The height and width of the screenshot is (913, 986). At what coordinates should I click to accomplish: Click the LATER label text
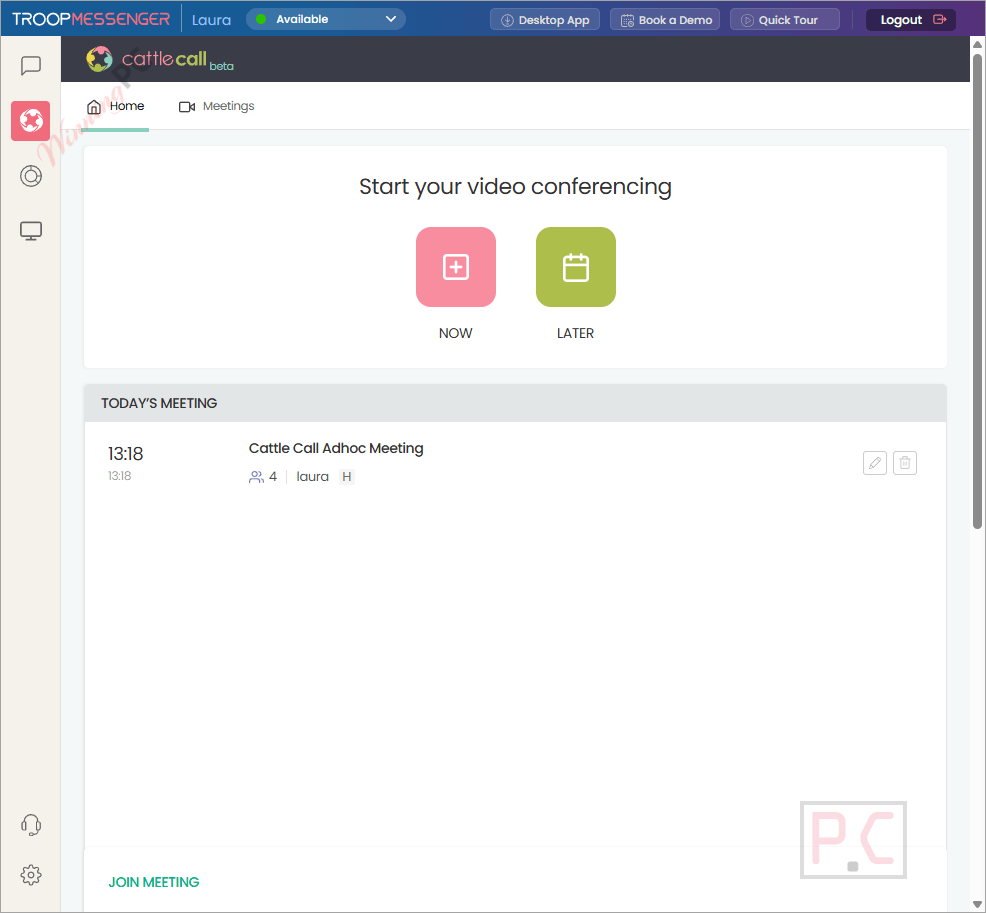[575, 333]
